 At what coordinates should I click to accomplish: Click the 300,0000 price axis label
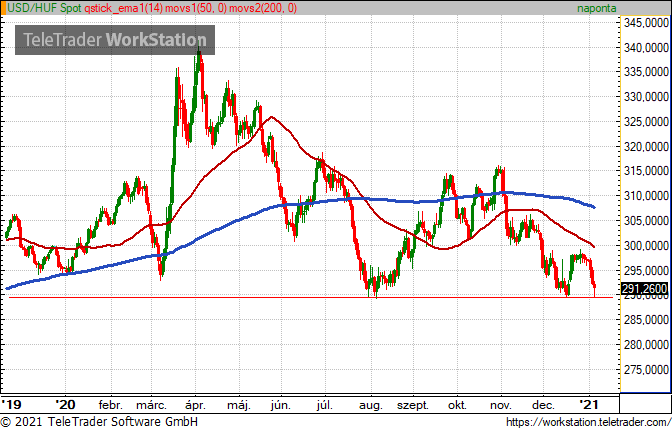click(x=646, y=245)
